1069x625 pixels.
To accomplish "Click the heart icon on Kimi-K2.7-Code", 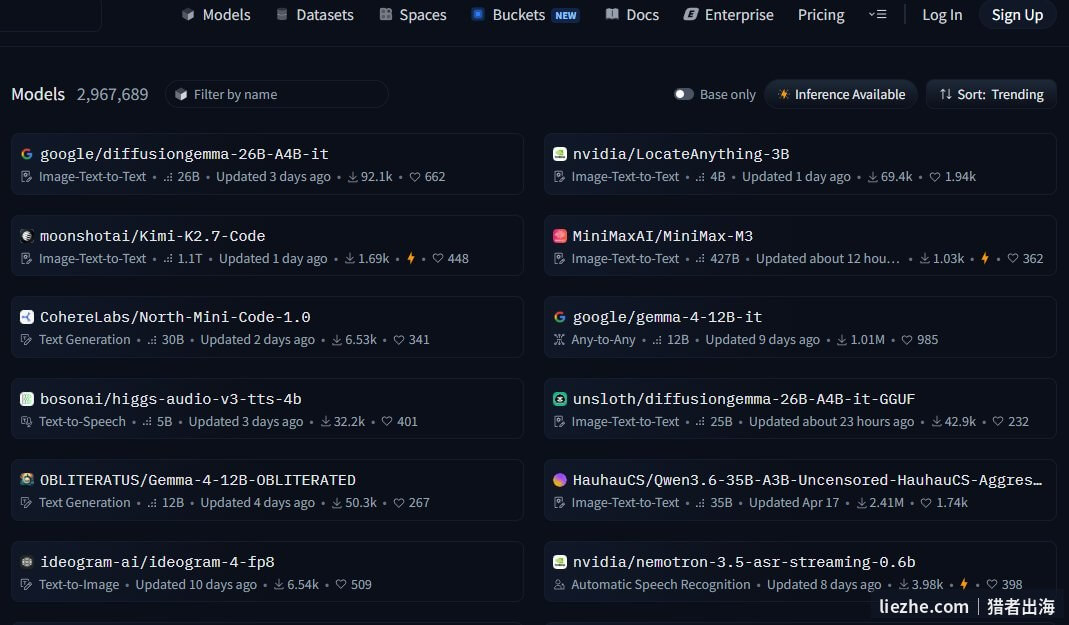I will click(x=438, y=258).
